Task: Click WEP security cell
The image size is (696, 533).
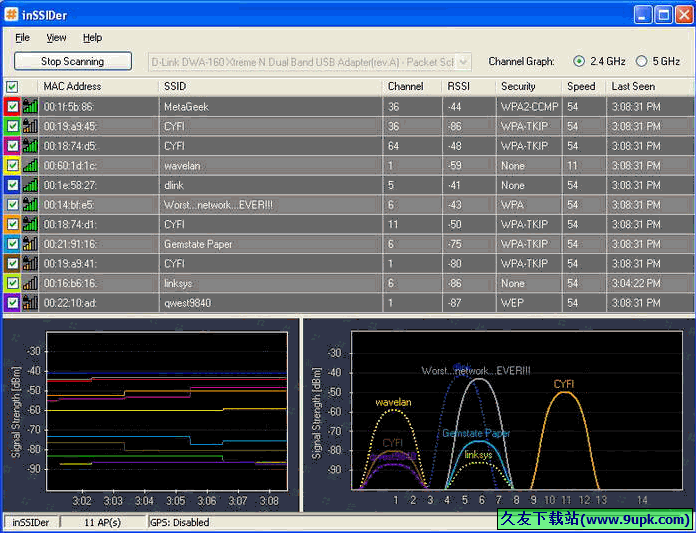Action: tap(529, 303)
